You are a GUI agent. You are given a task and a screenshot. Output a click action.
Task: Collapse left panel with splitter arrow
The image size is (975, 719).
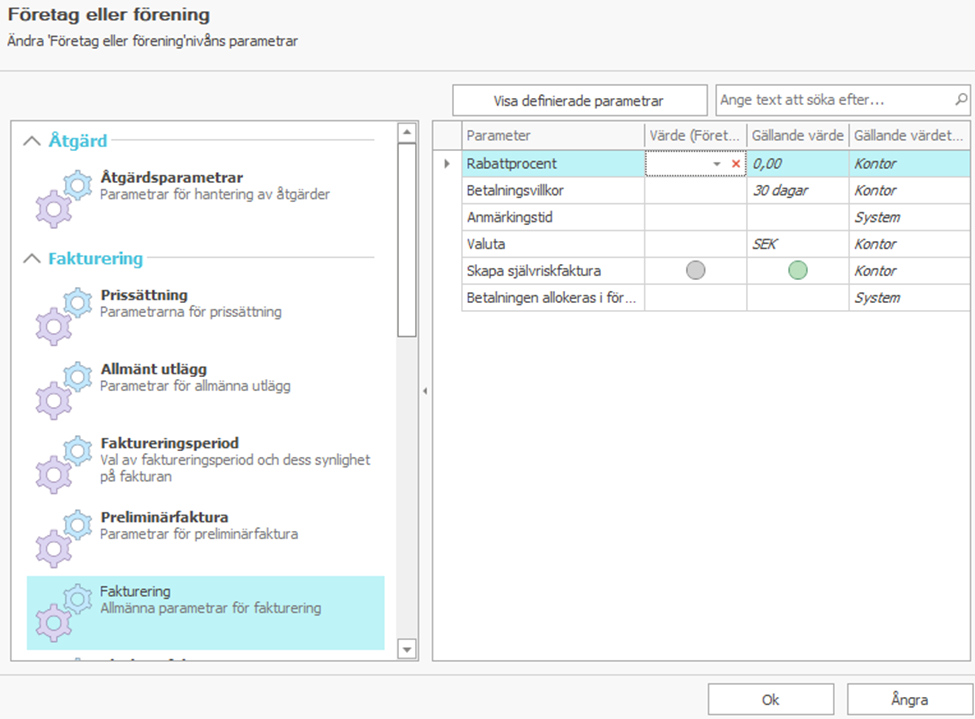(424, 391)
